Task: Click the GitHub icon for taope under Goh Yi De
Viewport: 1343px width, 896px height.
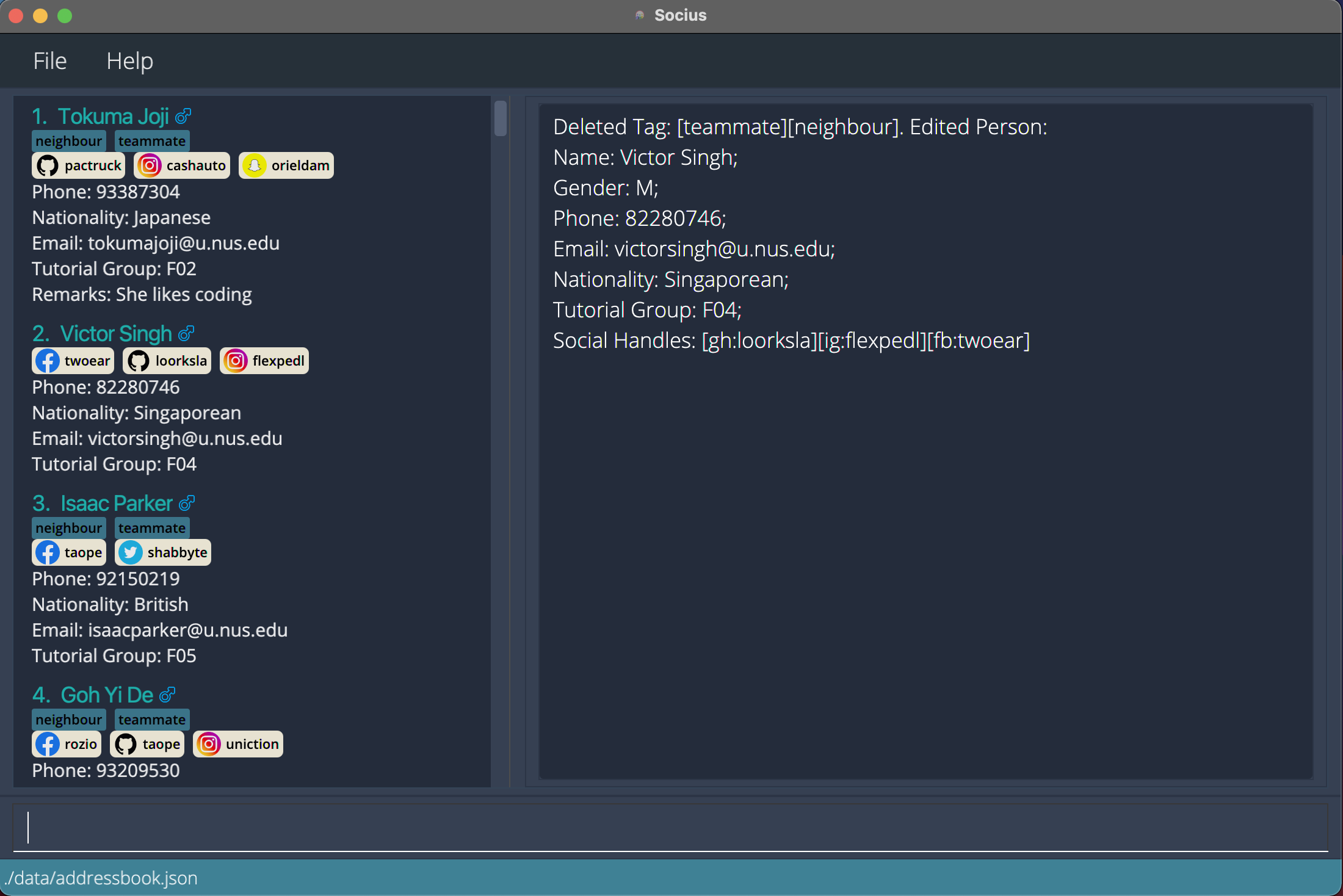Action: (126, 744)
